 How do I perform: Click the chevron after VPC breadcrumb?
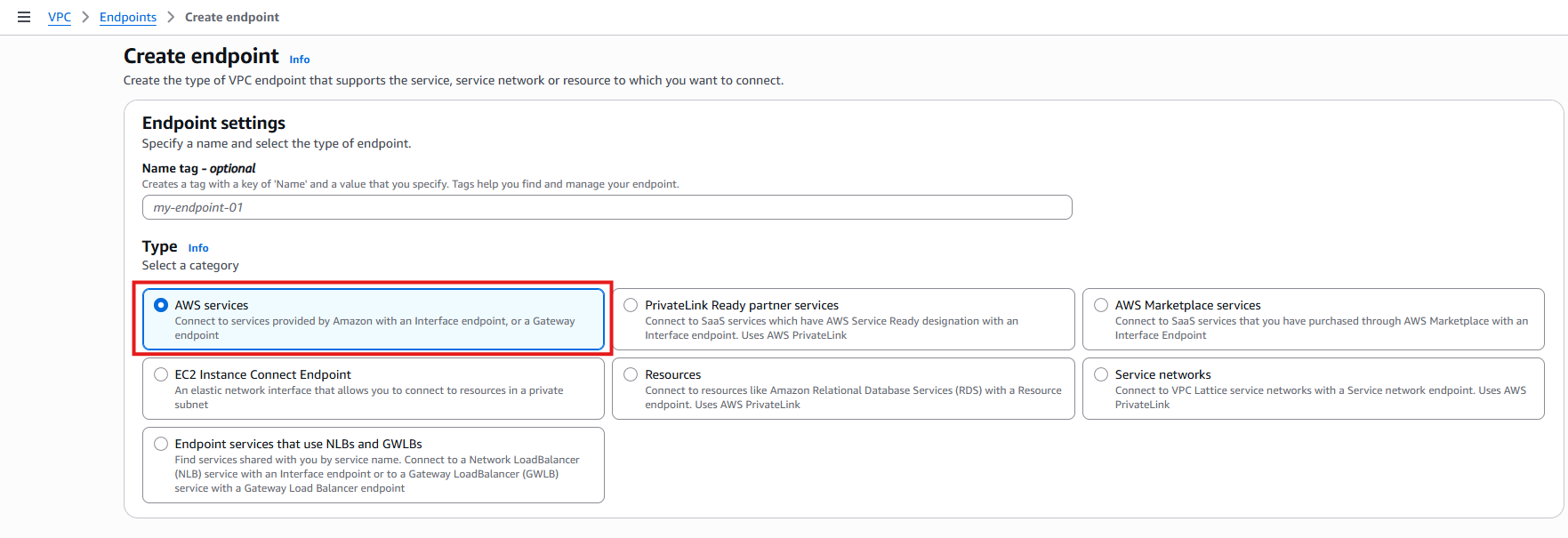coord(85,17)
